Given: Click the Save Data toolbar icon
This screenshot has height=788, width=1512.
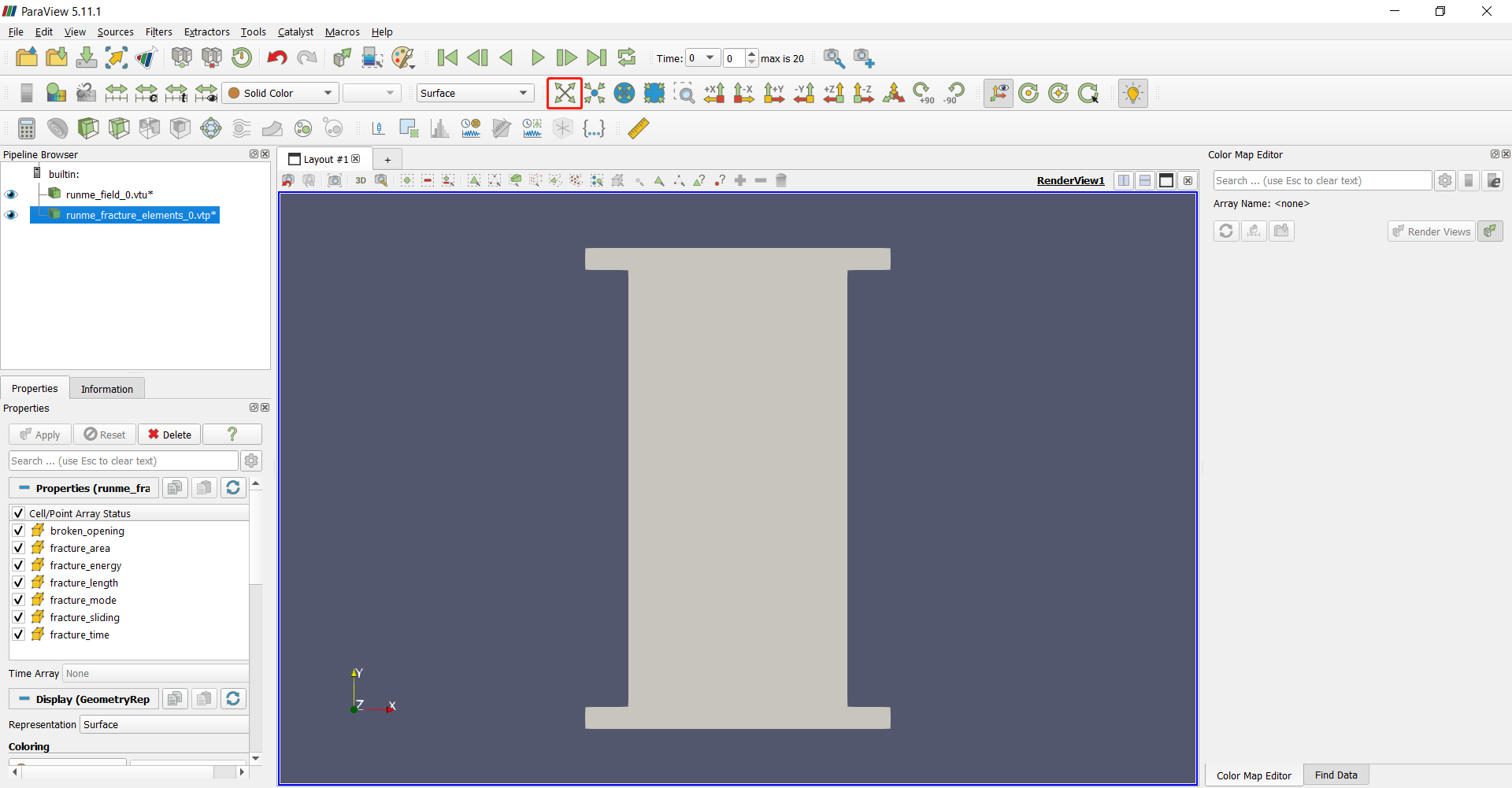Looking at the screenshot, I should 87,57.
